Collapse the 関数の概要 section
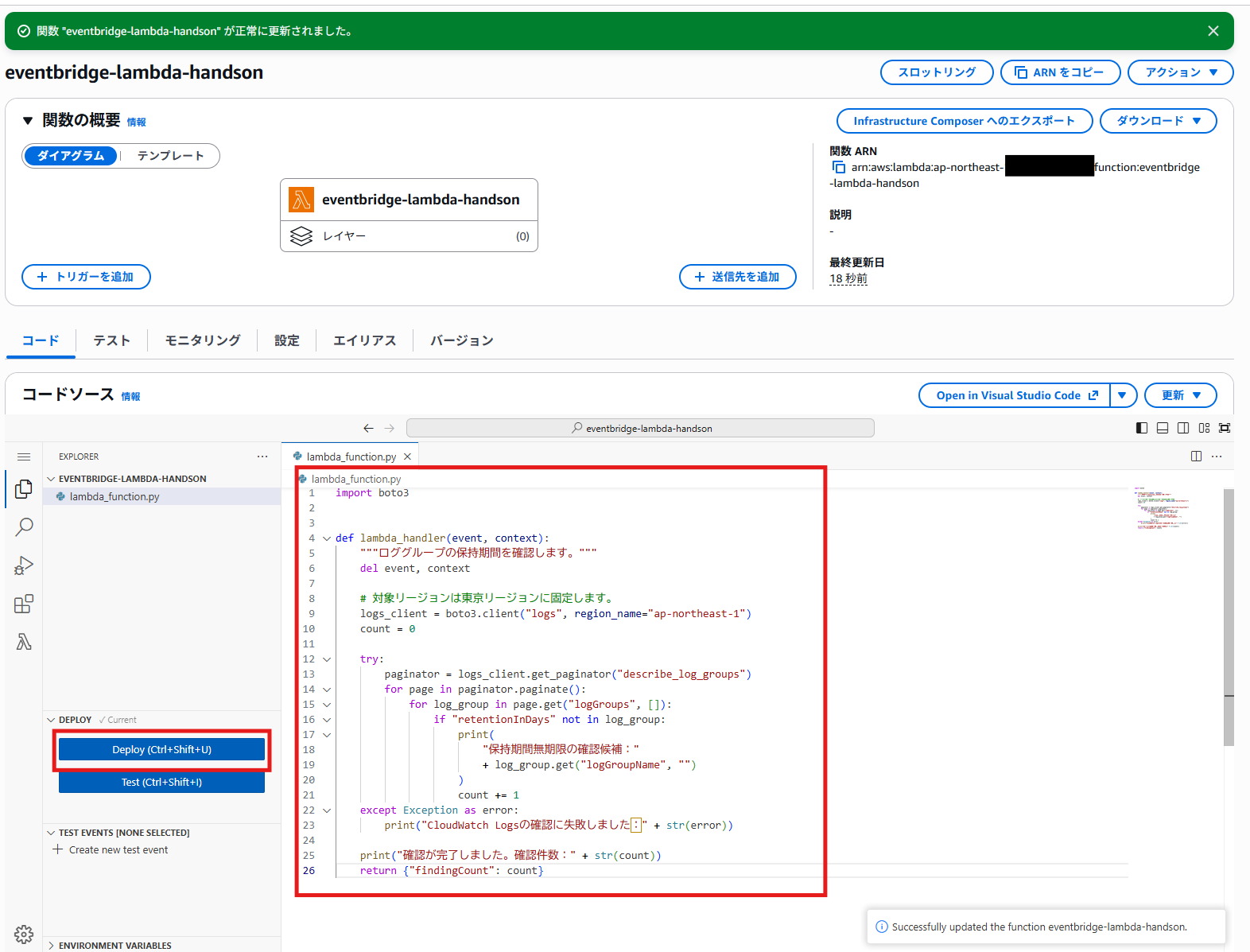 pyautogui.click(x=28, y=121)
